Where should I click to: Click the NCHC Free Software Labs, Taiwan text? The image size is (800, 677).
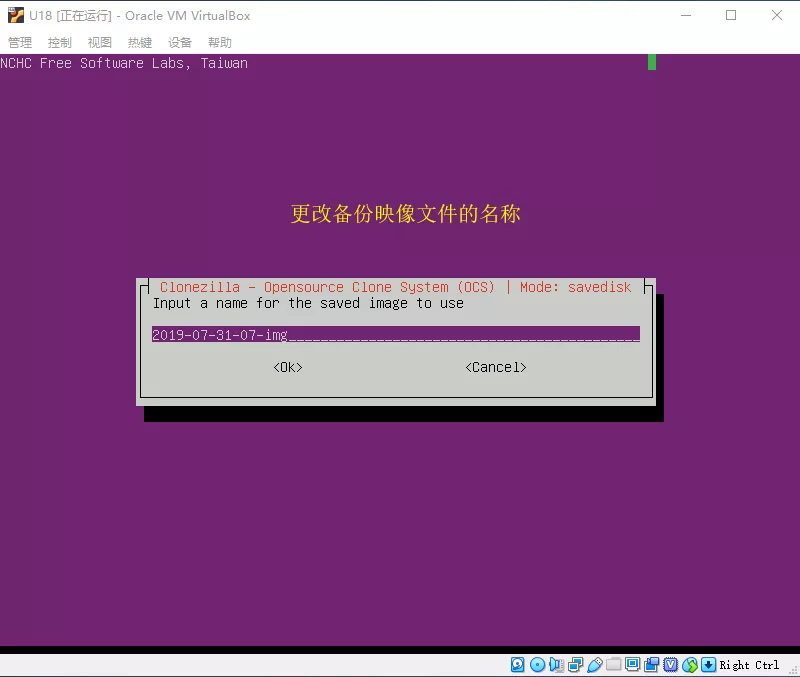point(124,63)
